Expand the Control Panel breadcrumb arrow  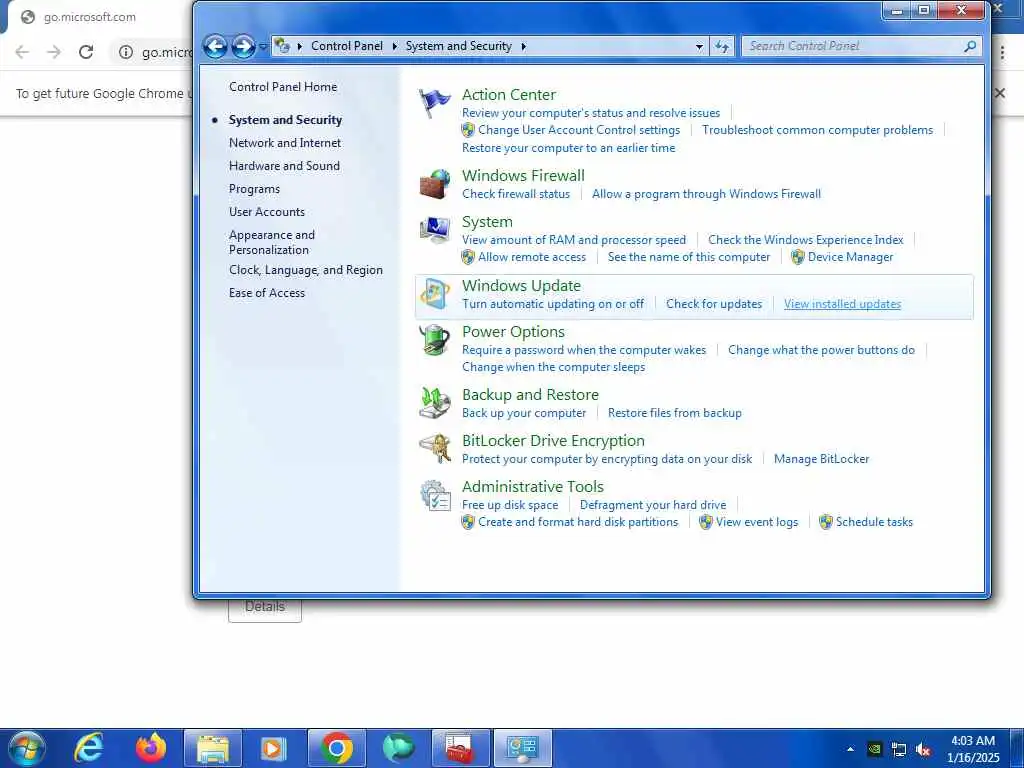[x=394, y=46]
